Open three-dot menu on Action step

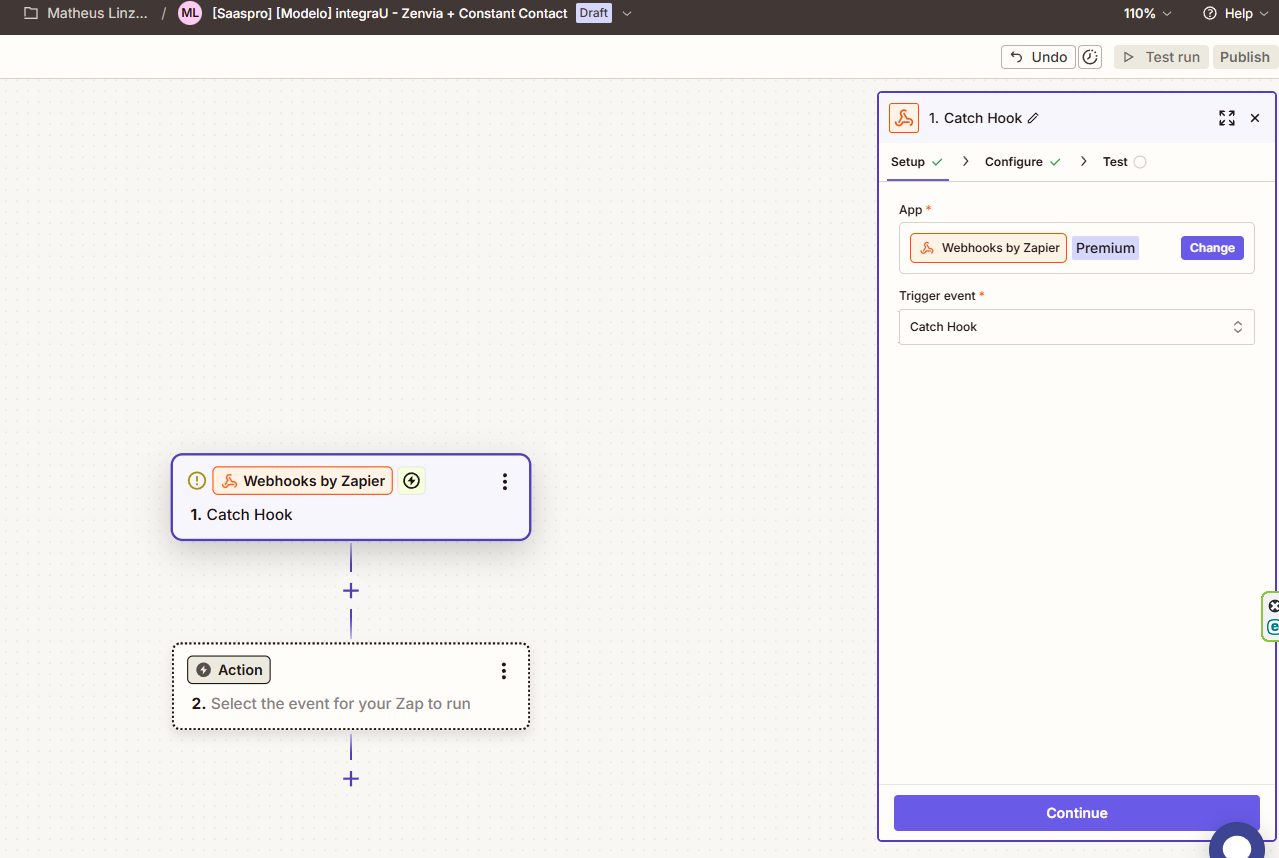click(x=504, y=671)
